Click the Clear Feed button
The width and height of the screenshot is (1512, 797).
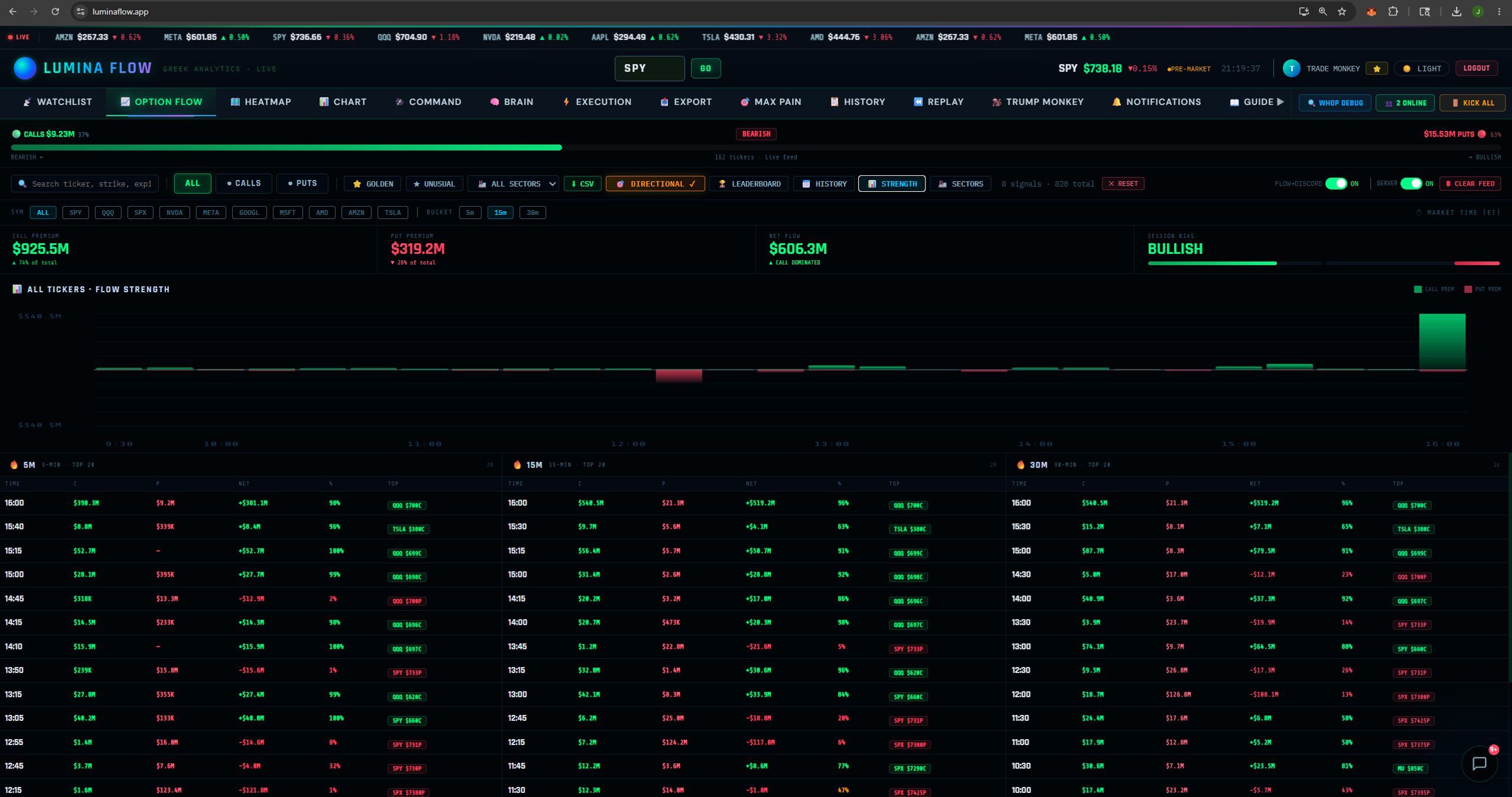pos(1470,184)
